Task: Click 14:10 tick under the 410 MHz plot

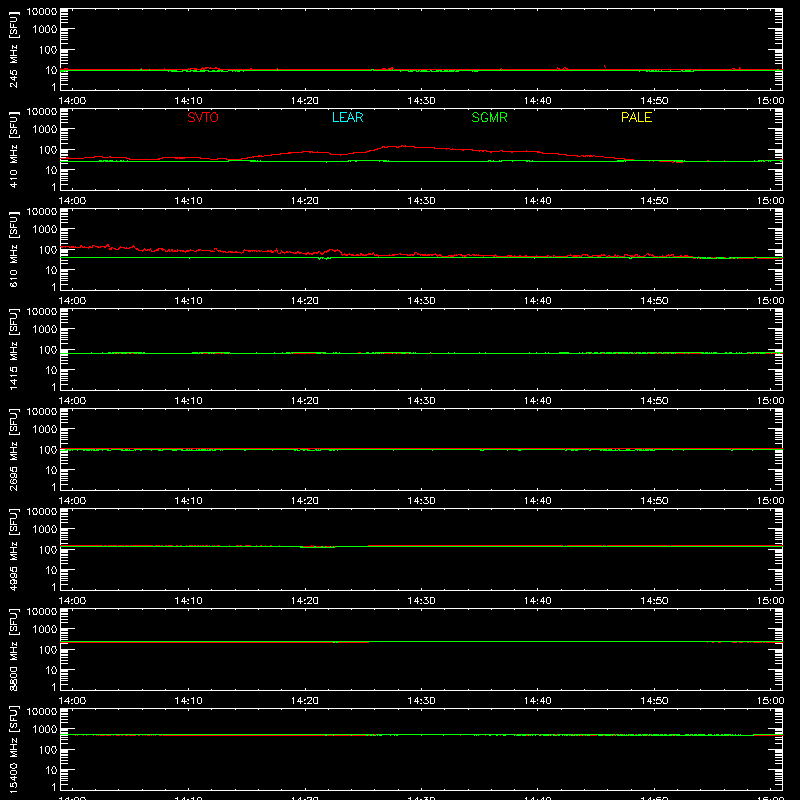Action: pos(188,201)
